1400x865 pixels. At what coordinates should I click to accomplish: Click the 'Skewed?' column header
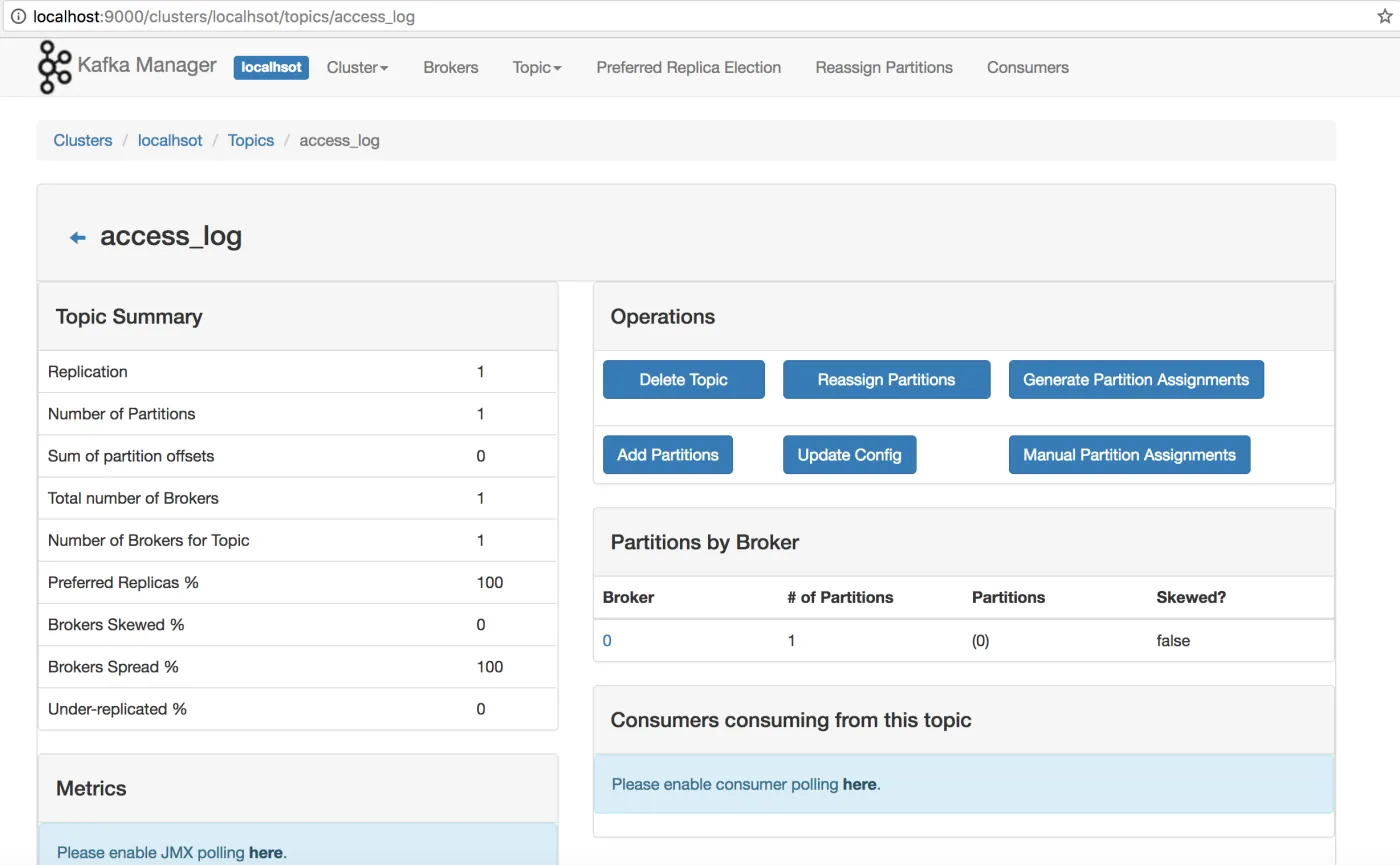pos(1191,597)
